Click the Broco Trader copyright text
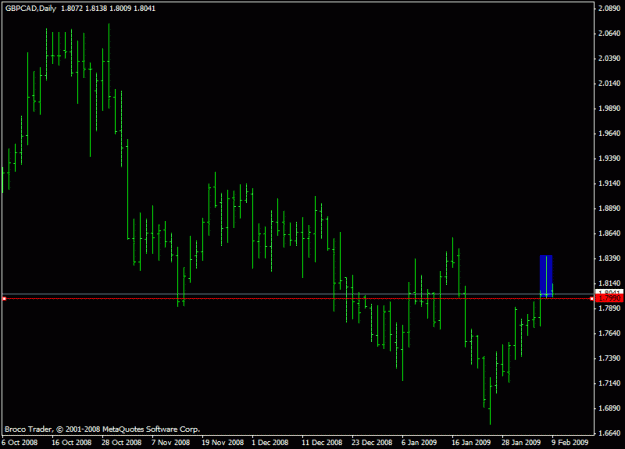This screenshot has width=625, height=449. (x=102, y=429)
